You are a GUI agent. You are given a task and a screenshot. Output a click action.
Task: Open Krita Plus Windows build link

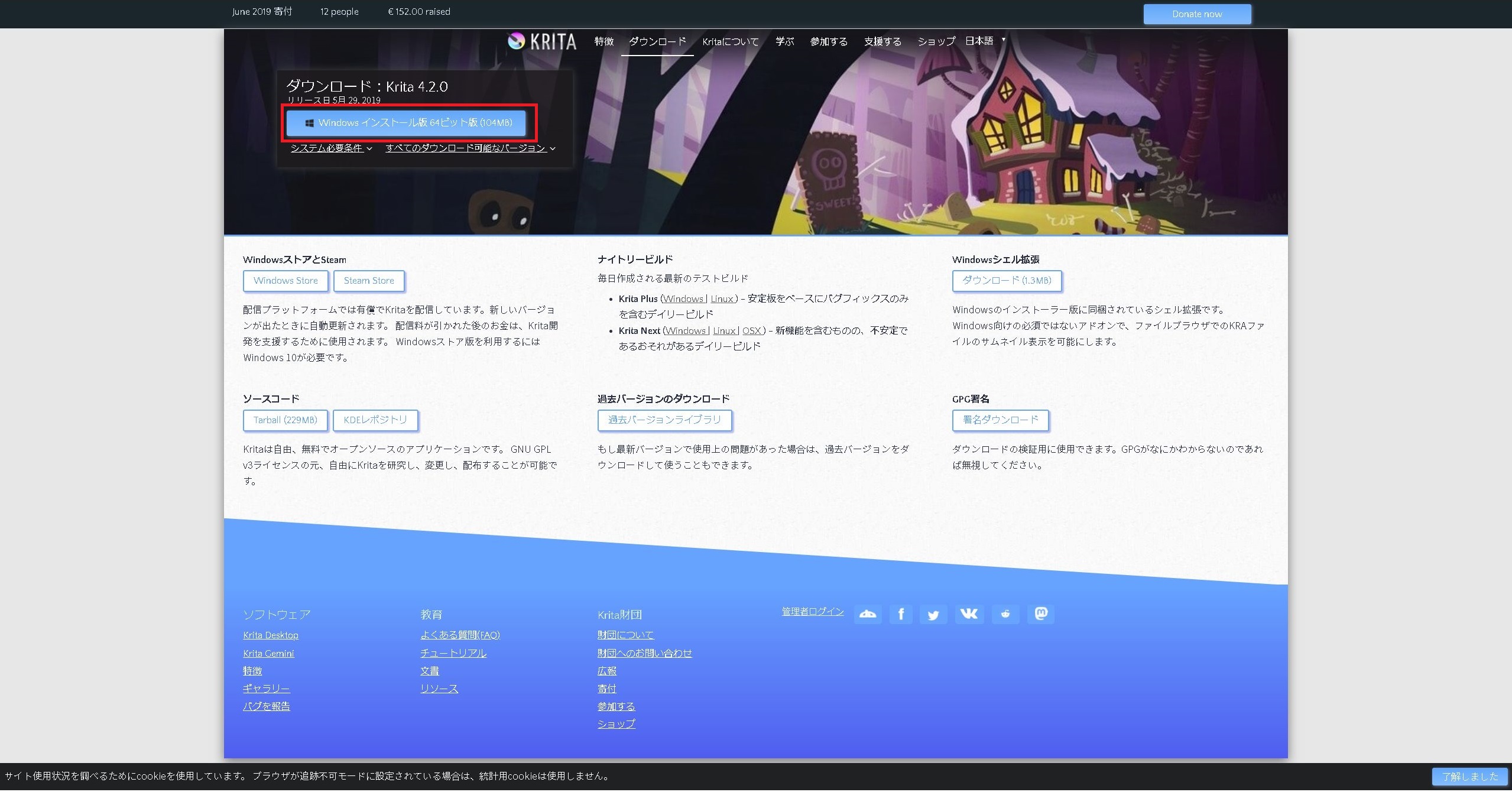(x=683, y=299)
